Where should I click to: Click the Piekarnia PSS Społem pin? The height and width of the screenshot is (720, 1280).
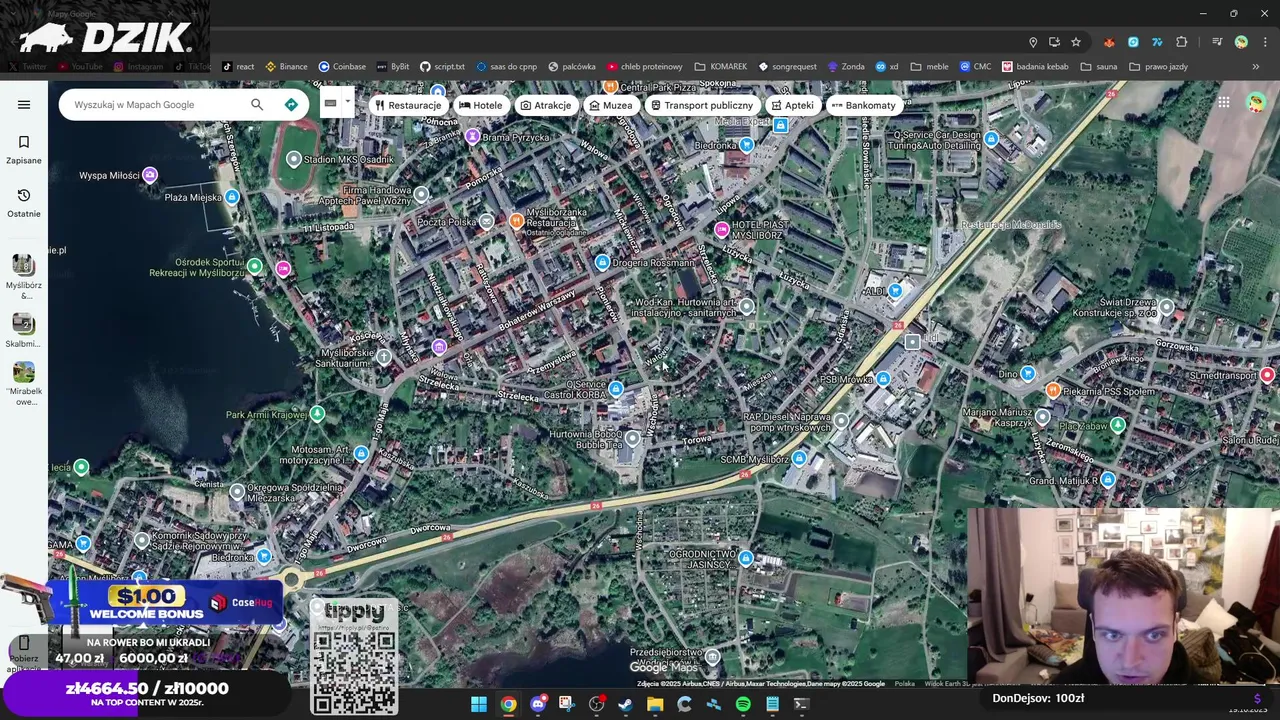[1053, 389]
